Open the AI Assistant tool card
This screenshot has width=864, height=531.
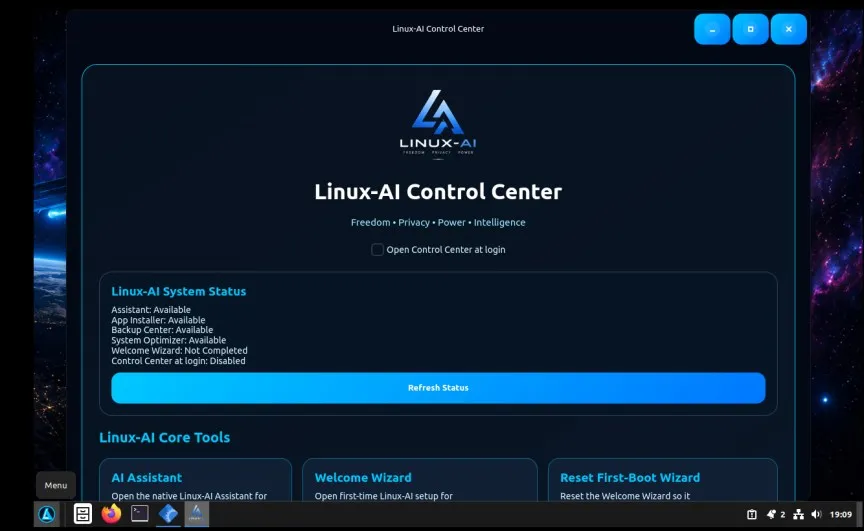[195, 480]
